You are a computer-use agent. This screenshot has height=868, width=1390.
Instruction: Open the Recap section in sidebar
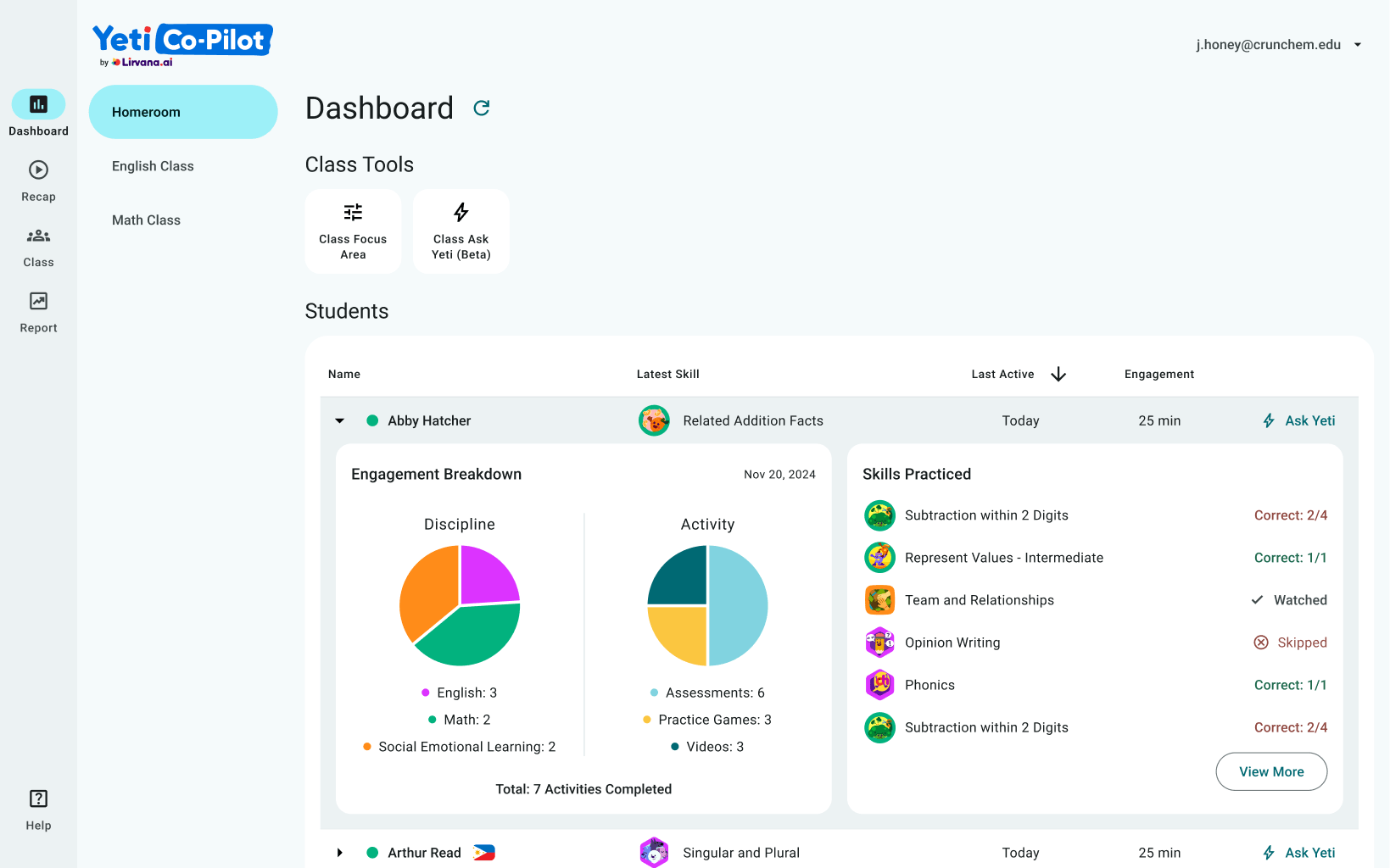[38, 181]
